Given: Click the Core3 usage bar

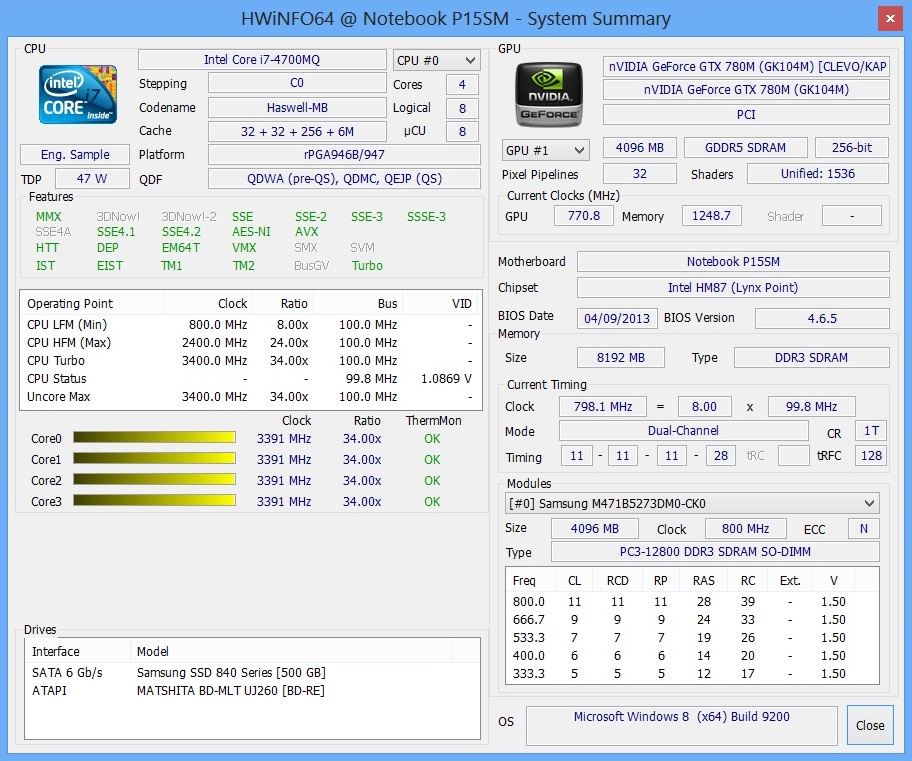Looking at the screenshot, I should [154, 500].
